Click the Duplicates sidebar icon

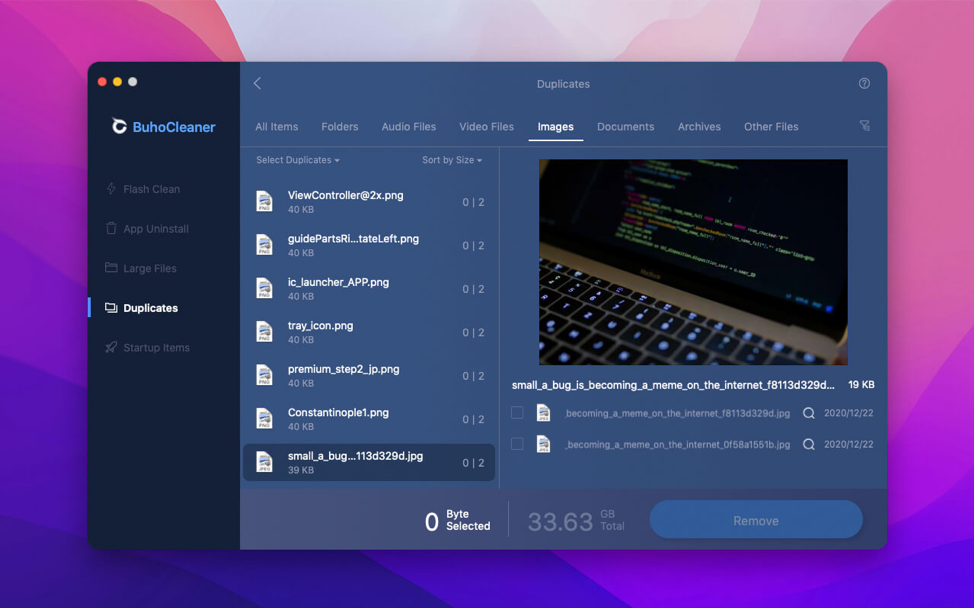point(111,307)
